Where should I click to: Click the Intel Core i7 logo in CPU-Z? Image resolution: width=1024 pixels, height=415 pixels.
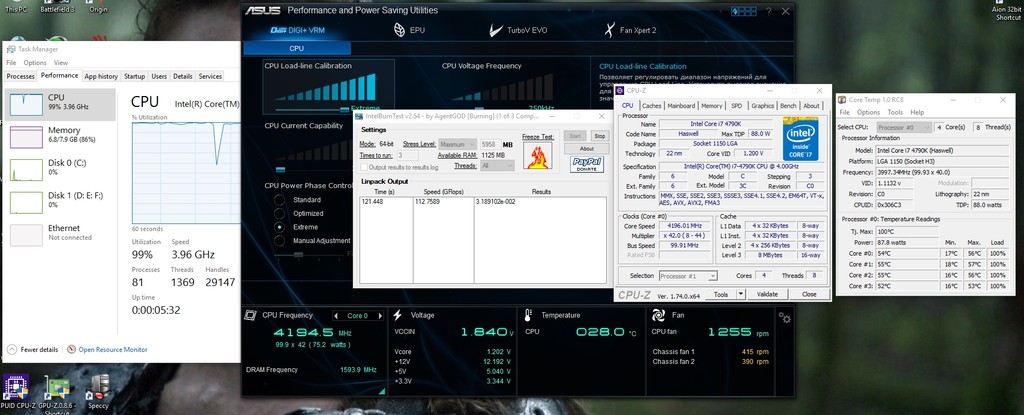[803, 139]
